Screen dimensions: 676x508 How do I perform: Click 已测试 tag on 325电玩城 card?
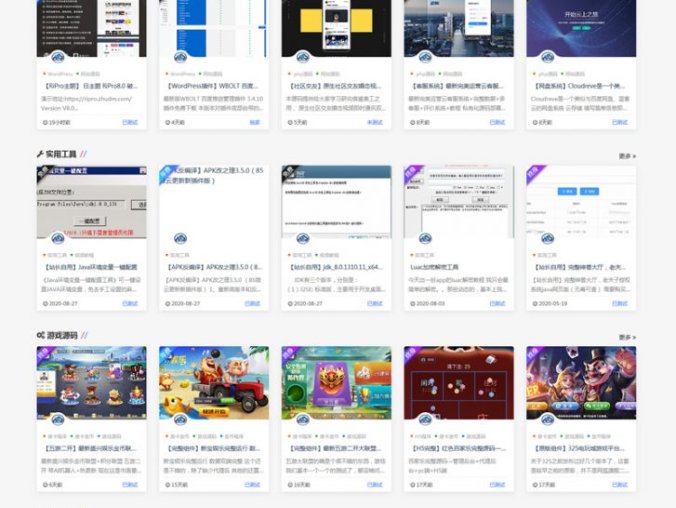tap(620, 485)
